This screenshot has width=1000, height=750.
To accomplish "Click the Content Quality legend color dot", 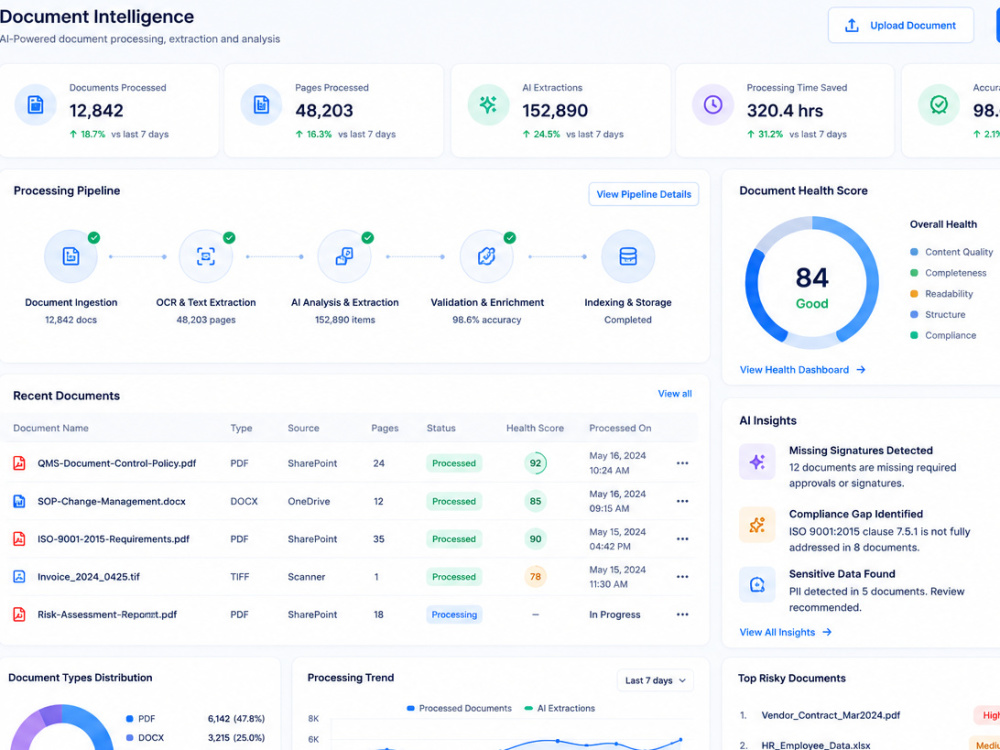I will (x=914, y=252).
